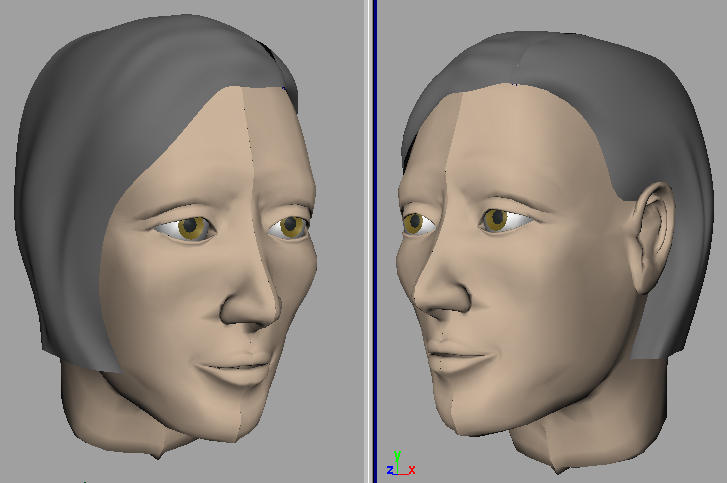
Task: Select the vertical divider between the viewports
Action: (x=373, y=240)
